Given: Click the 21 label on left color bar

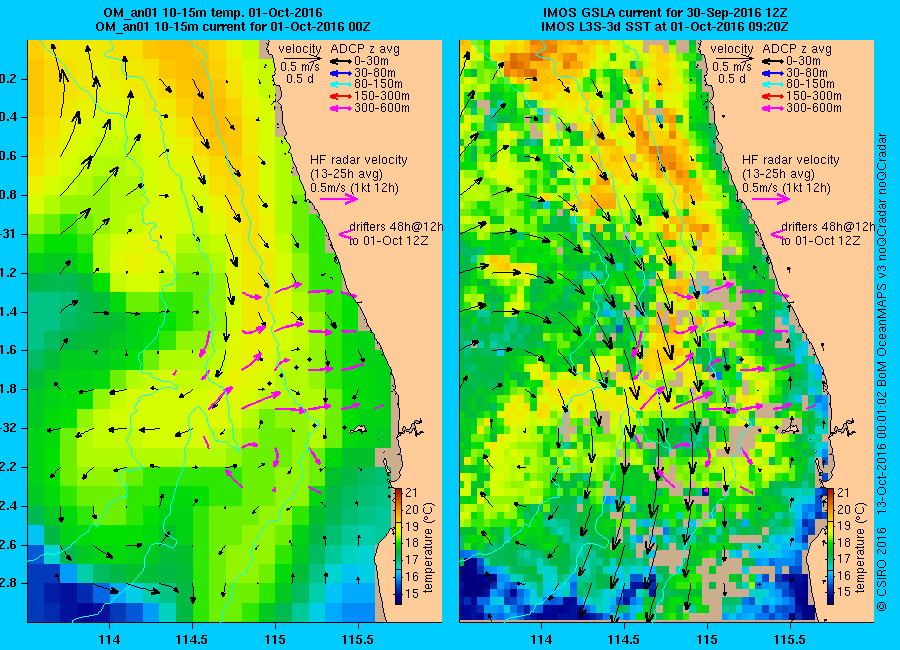Looking at the screenshot, I should pyautogui.click(x=412, y=493).
